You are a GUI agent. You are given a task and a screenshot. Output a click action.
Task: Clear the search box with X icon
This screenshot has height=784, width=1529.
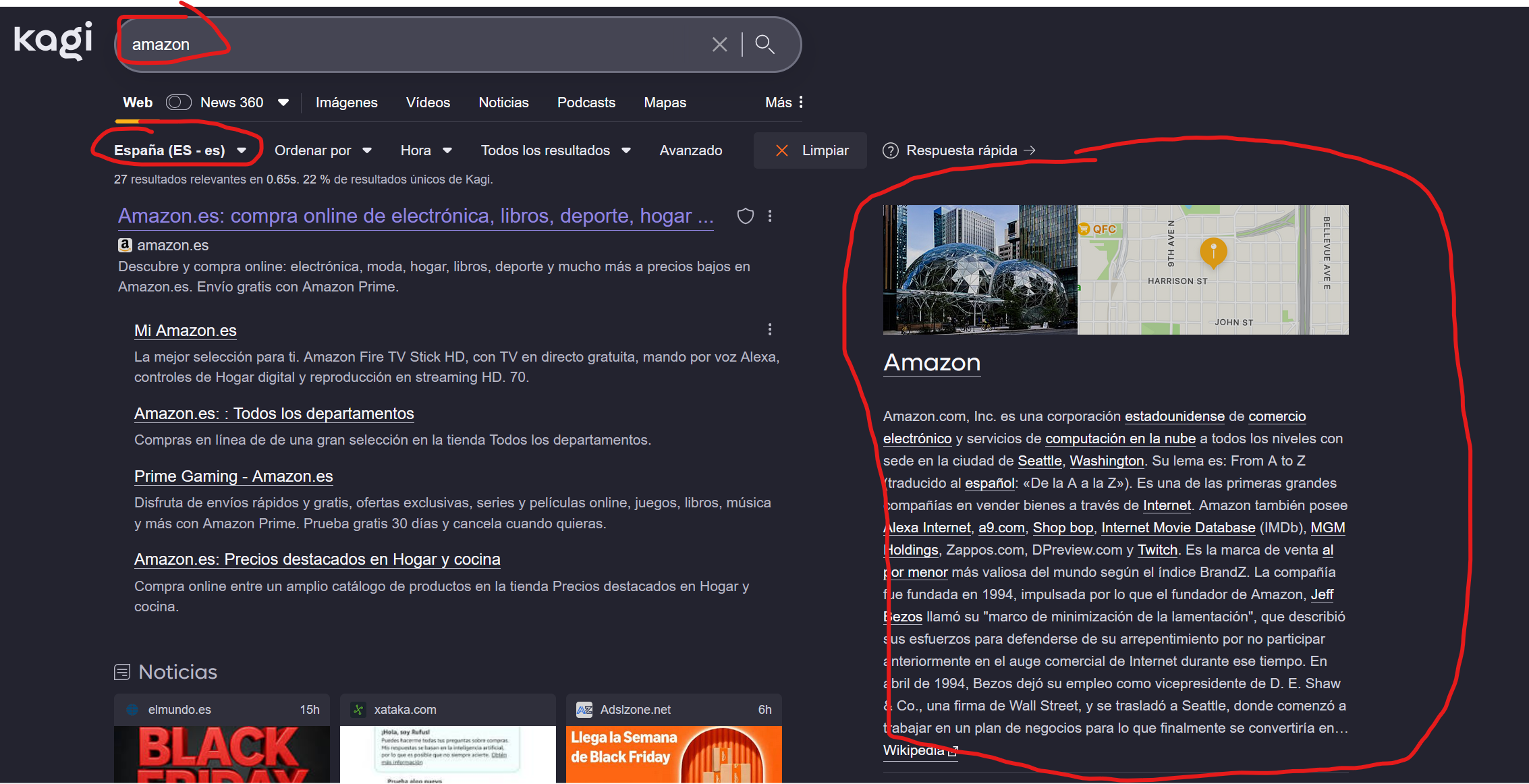pos(719,45)
